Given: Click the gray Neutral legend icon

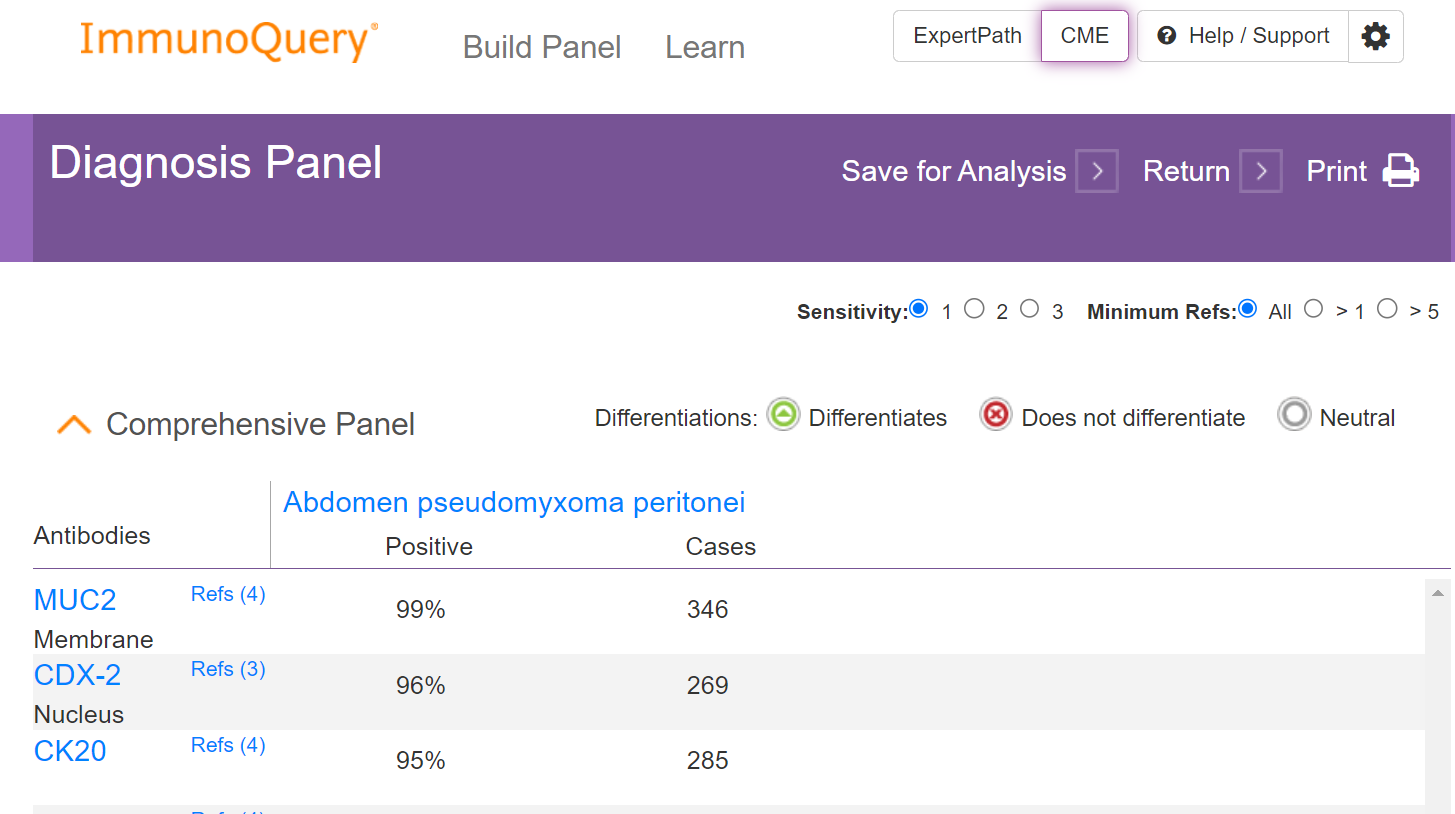Looking at the screenshot, I should (x=1294, y=415).
